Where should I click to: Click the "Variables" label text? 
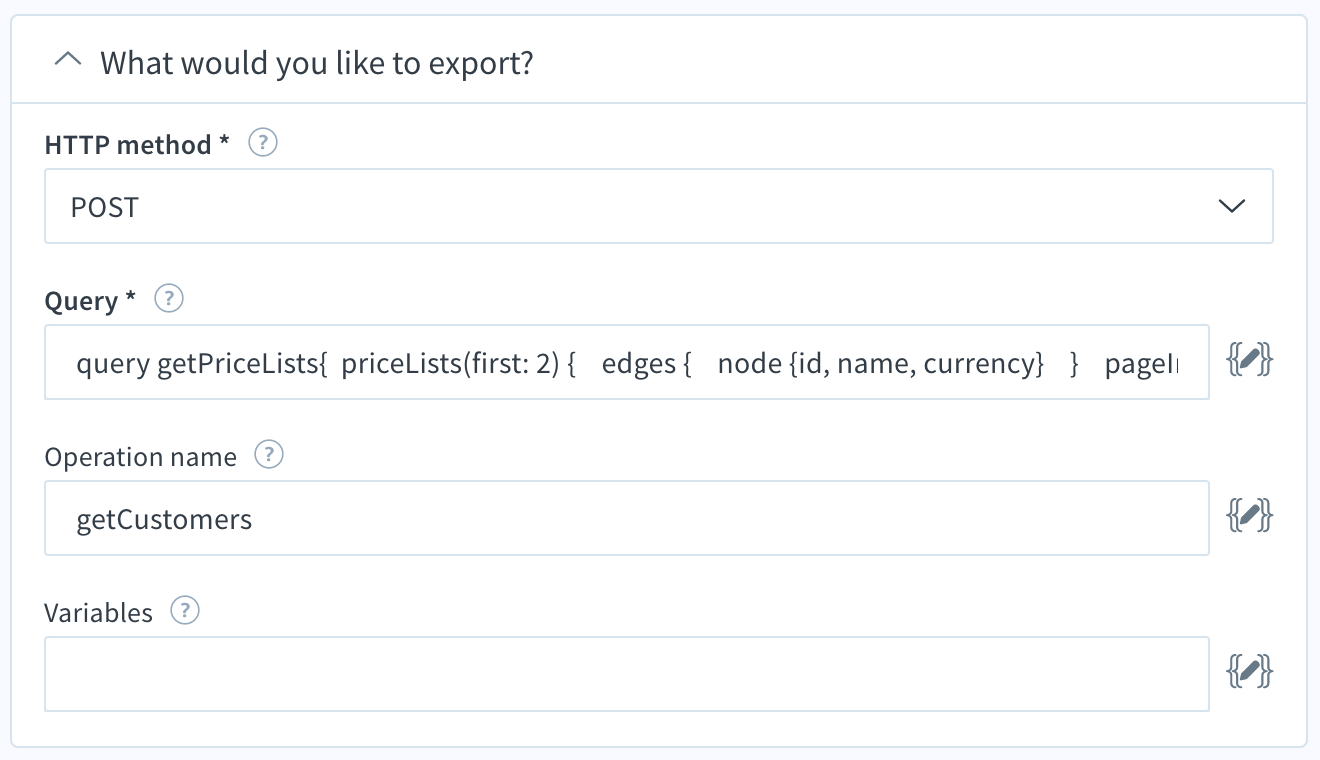click(x=99, y=613)
